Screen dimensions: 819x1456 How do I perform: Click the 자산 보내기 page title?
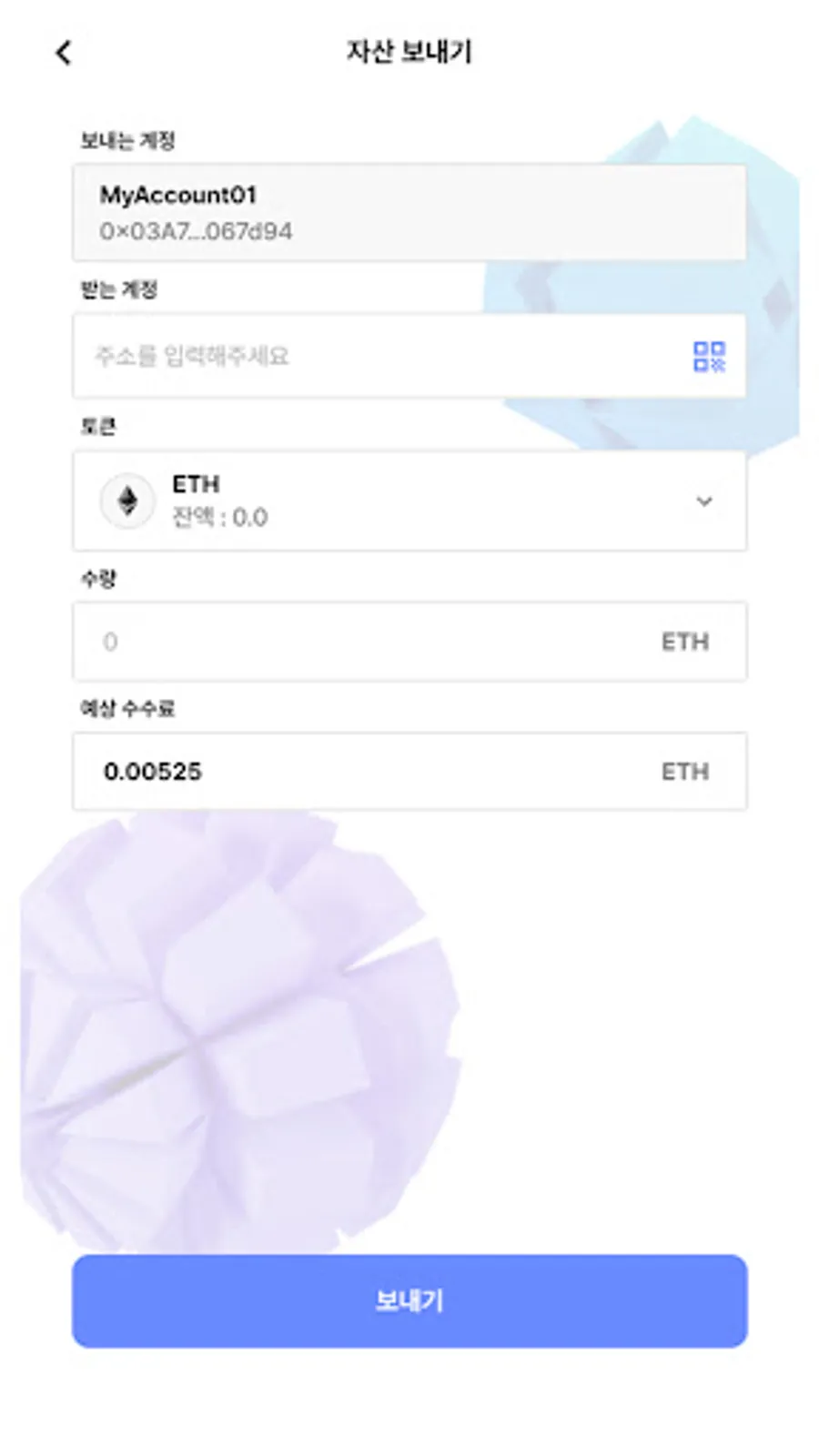[409, 52]
